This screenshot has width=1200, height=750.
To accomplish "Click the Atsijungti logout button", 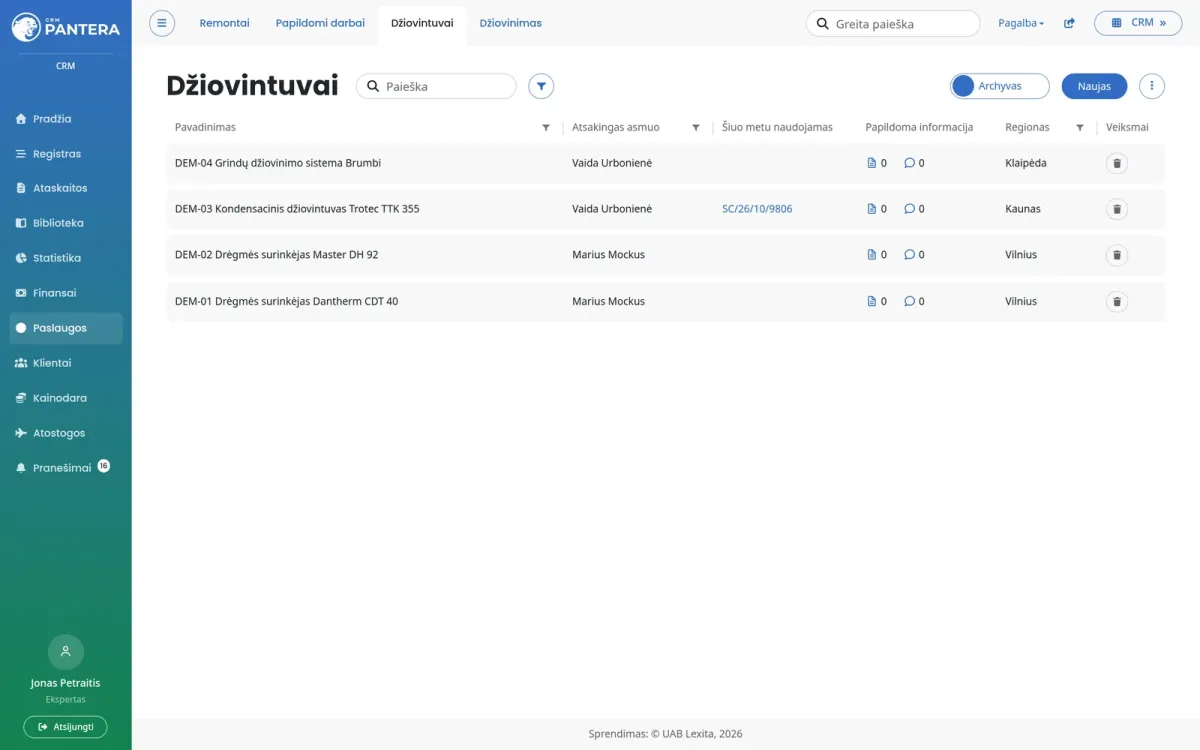I will click(65, 727).
